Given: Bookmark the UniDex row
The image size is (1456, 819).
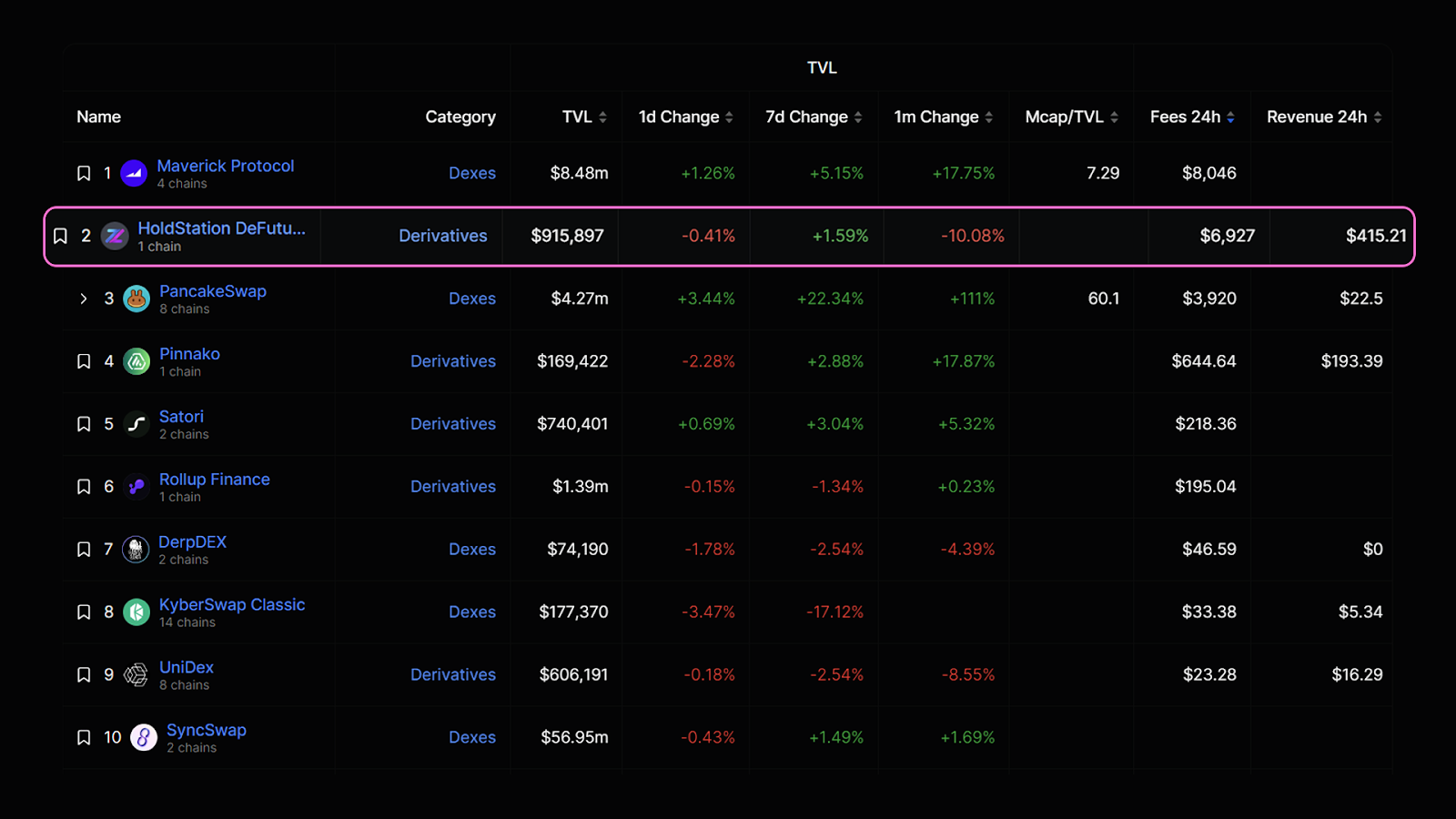Looking at the screenshot, I should coord(84,675).
